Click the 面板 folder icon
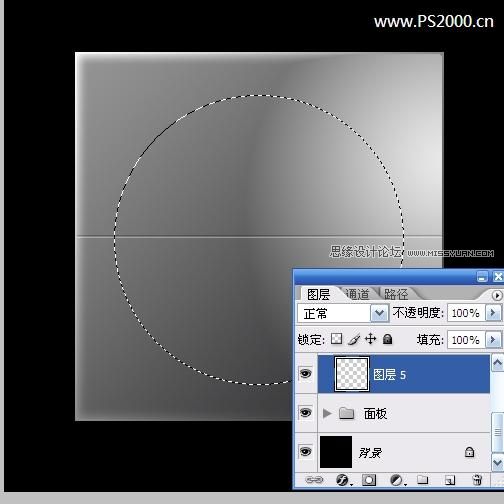 click(x=347, y=413)
